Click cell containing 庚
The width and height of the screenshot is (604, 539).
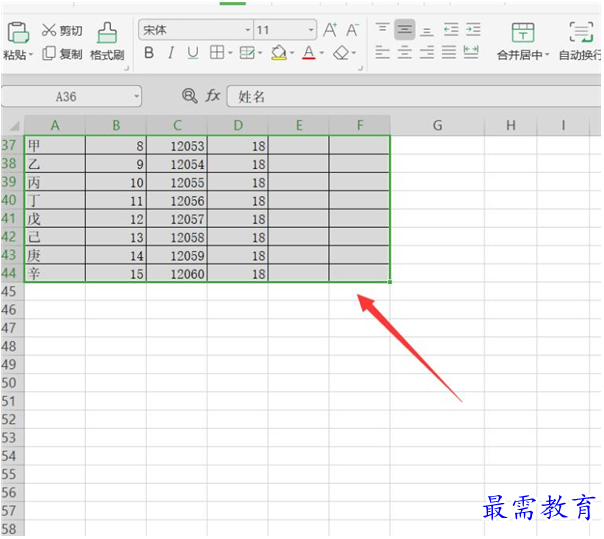[x=55, y=255]
